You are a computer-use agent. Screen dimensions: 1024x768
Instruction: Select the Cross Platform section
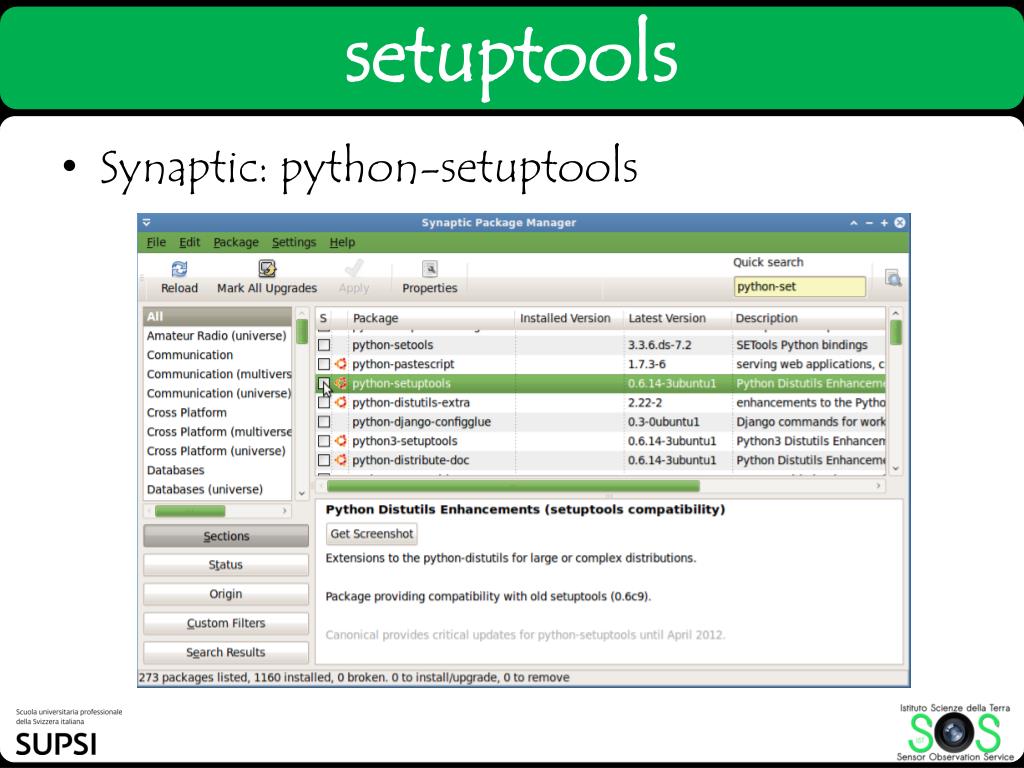tap(217, 413)
